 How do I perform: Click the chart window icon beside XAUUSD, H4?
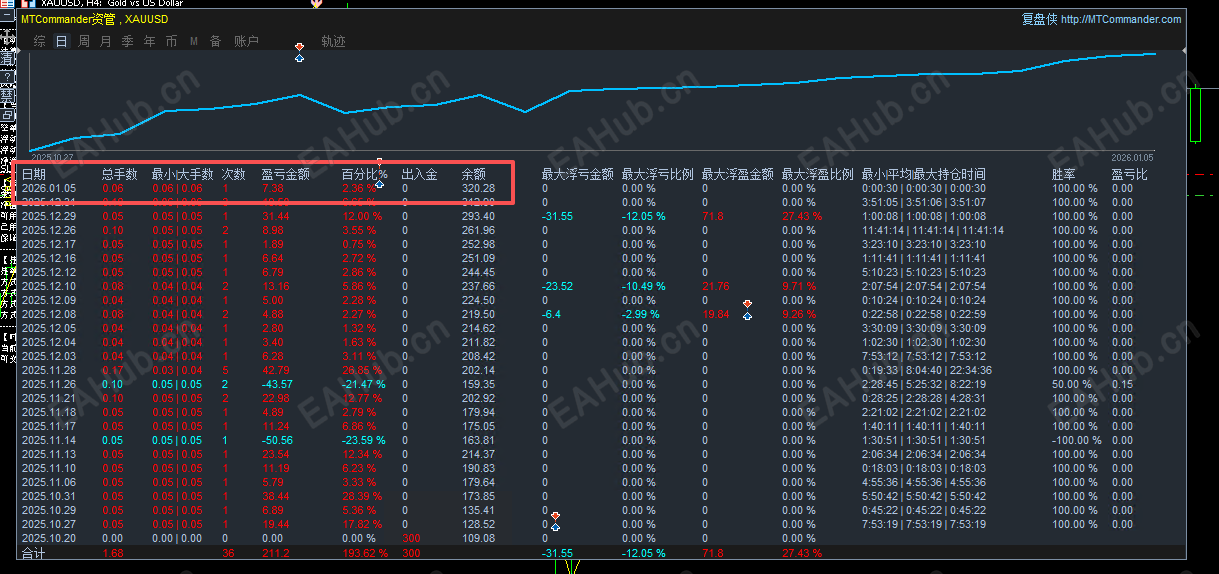(27, 4)
